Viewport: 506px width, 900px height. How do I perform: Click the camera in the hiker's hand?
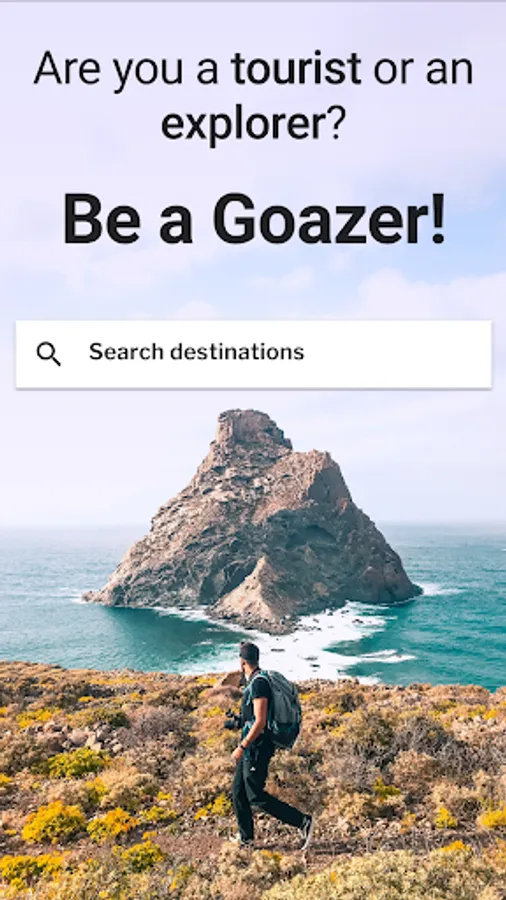point(232,720)
